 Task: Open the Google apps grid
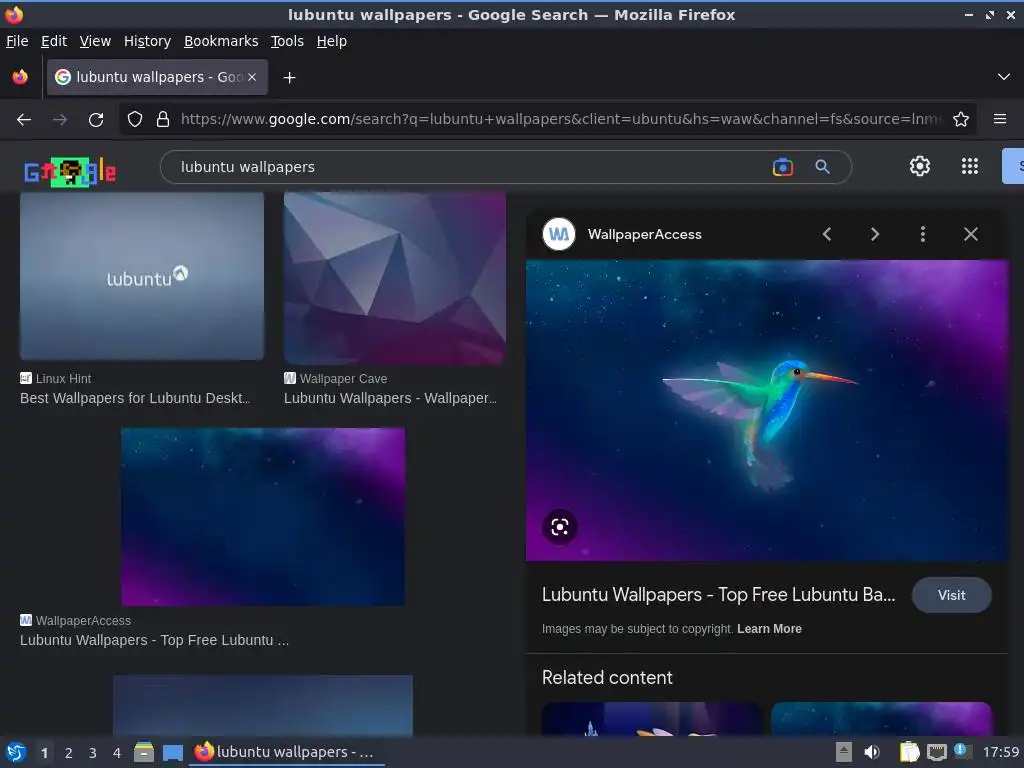(970, 167)
